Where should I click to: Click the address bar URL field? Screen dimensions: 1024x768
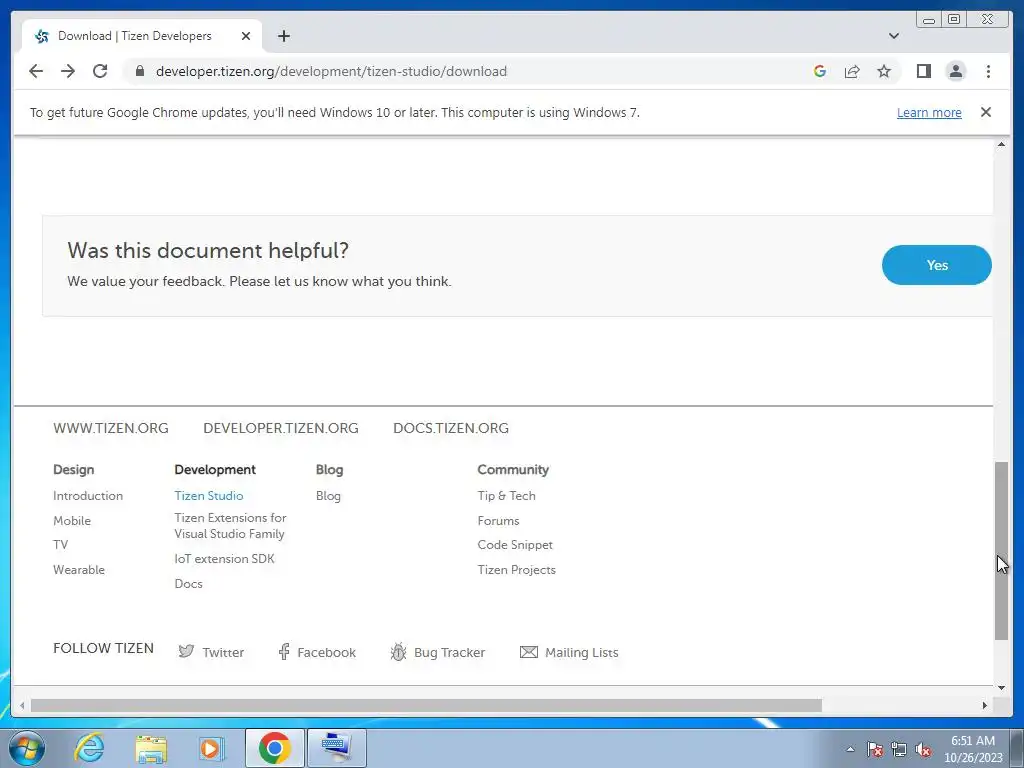tap(331, 71)
